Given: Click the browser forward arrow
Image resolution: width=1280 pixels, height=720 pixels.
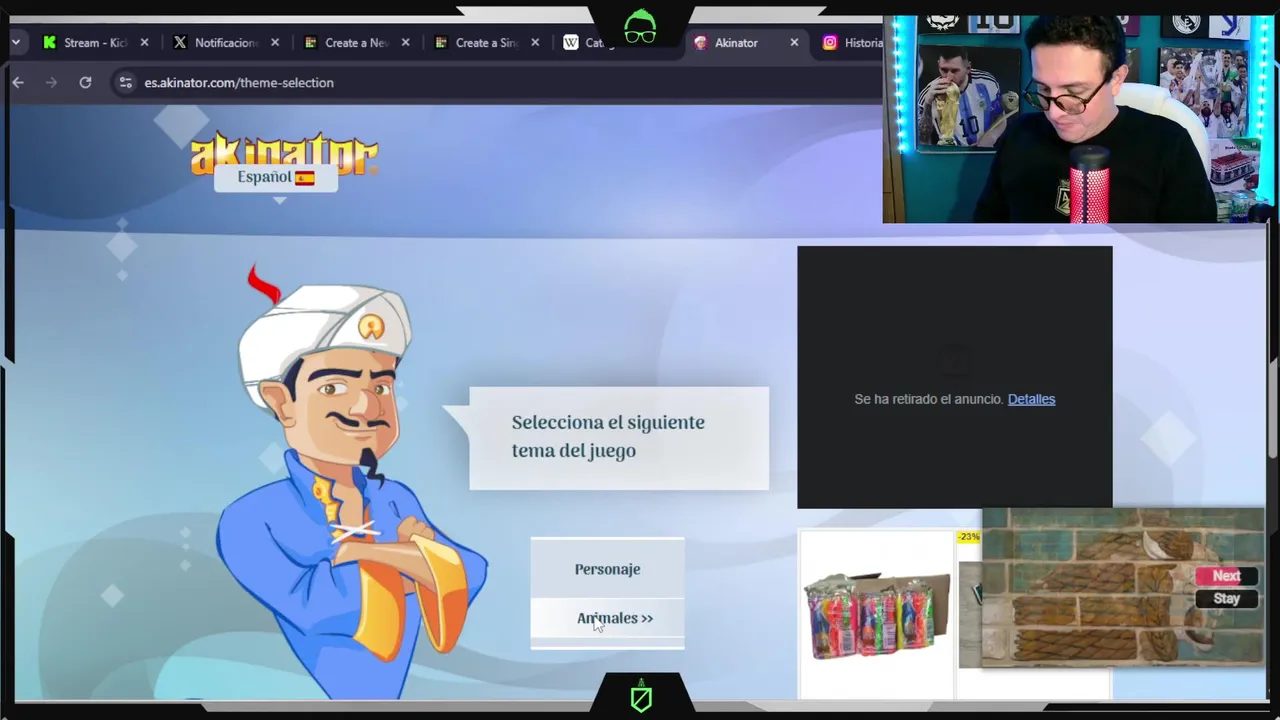Looking at the screenshot, I should coord(52,82).
